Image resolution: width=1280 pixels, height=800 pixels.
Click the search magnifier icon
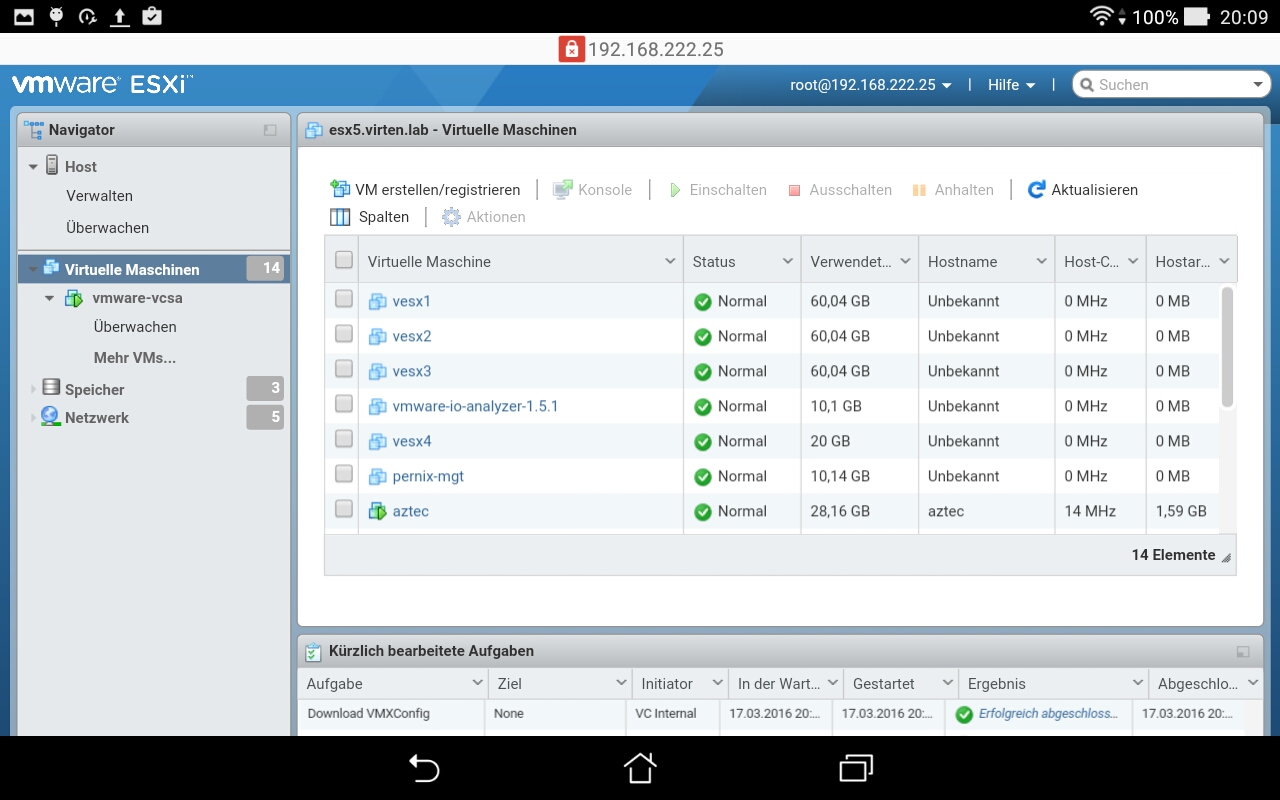coord(1086,85)
